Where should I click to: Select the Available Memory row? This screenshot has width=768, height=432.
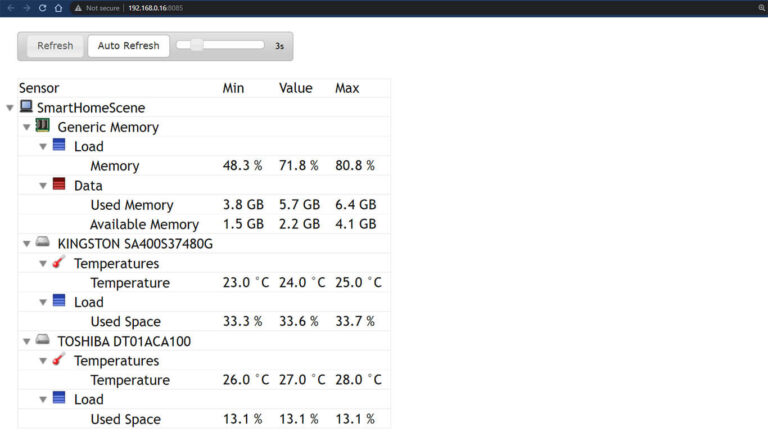[x=144, y=224]
